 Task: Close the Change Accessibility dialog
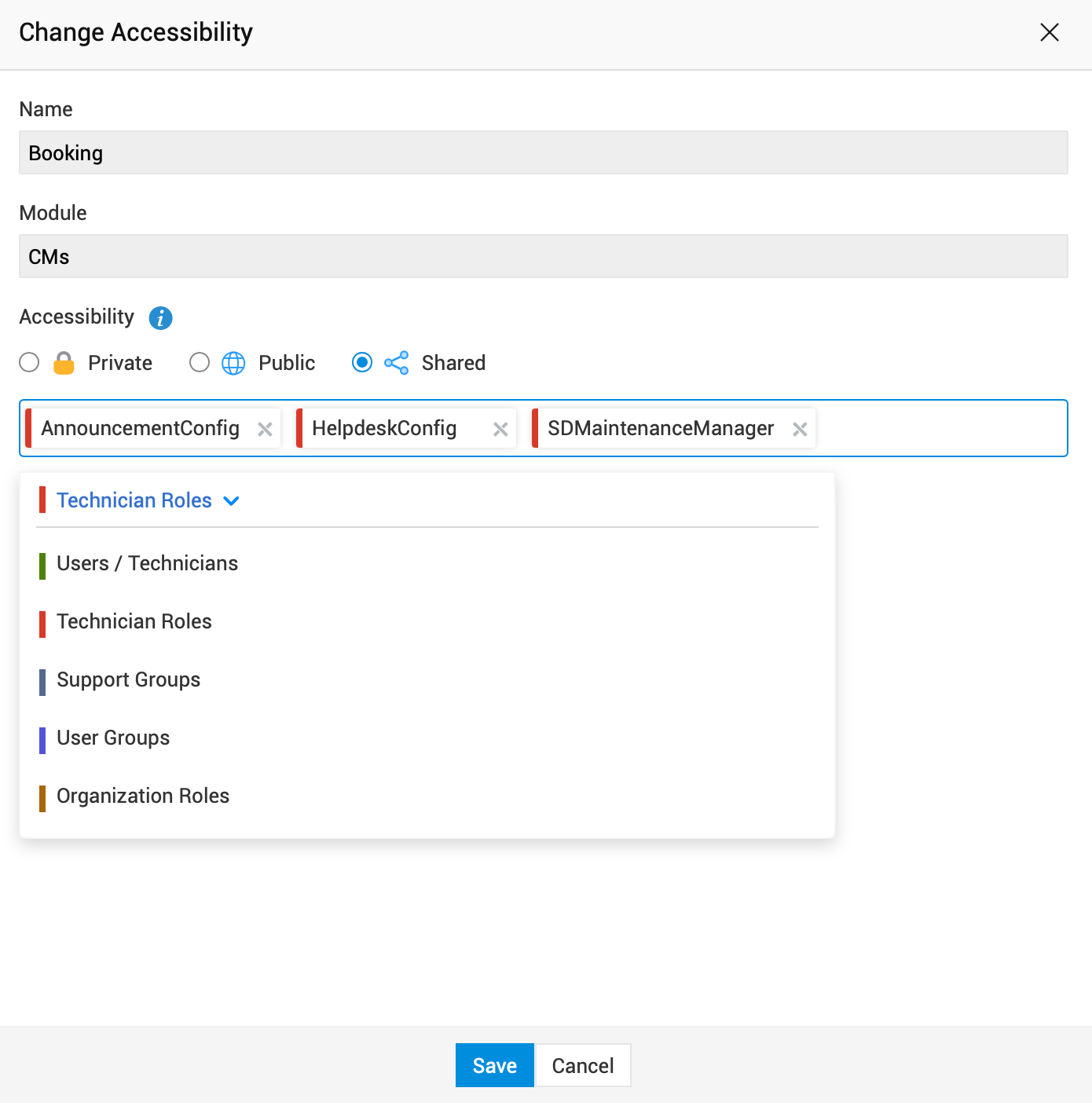1050,32
